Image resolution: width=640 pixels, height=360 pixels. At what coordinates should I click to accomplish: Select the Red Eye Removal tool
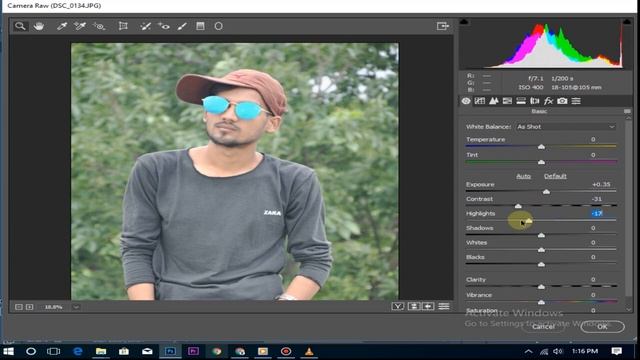[x=164, y=26]
